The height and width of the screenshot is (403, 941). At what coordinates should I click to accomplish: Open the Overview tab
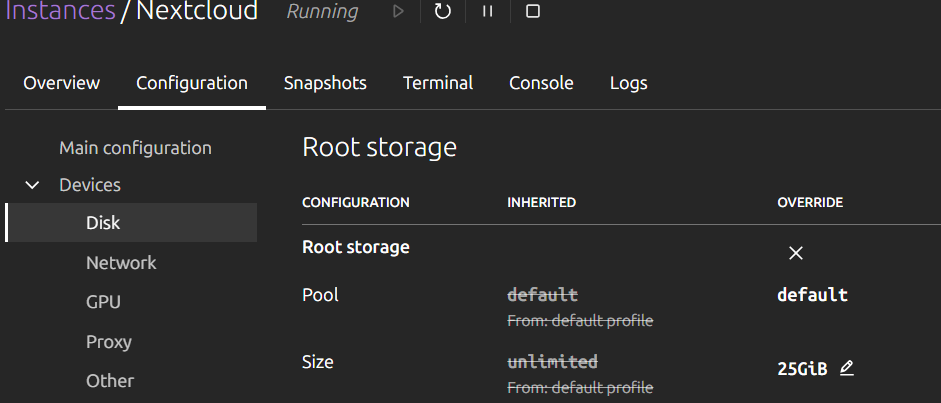point(62,83)
